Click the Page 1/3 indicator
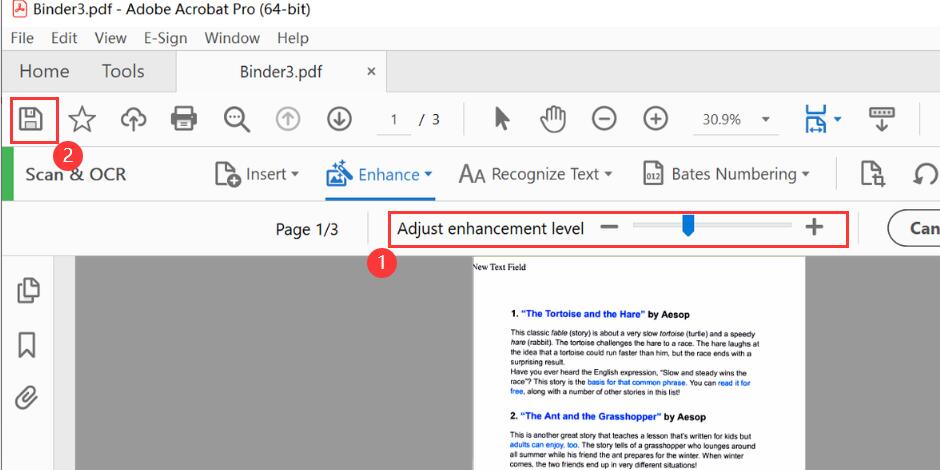This screenshot has height=470, width=940. pyautogui.click(x=307, y=229)
